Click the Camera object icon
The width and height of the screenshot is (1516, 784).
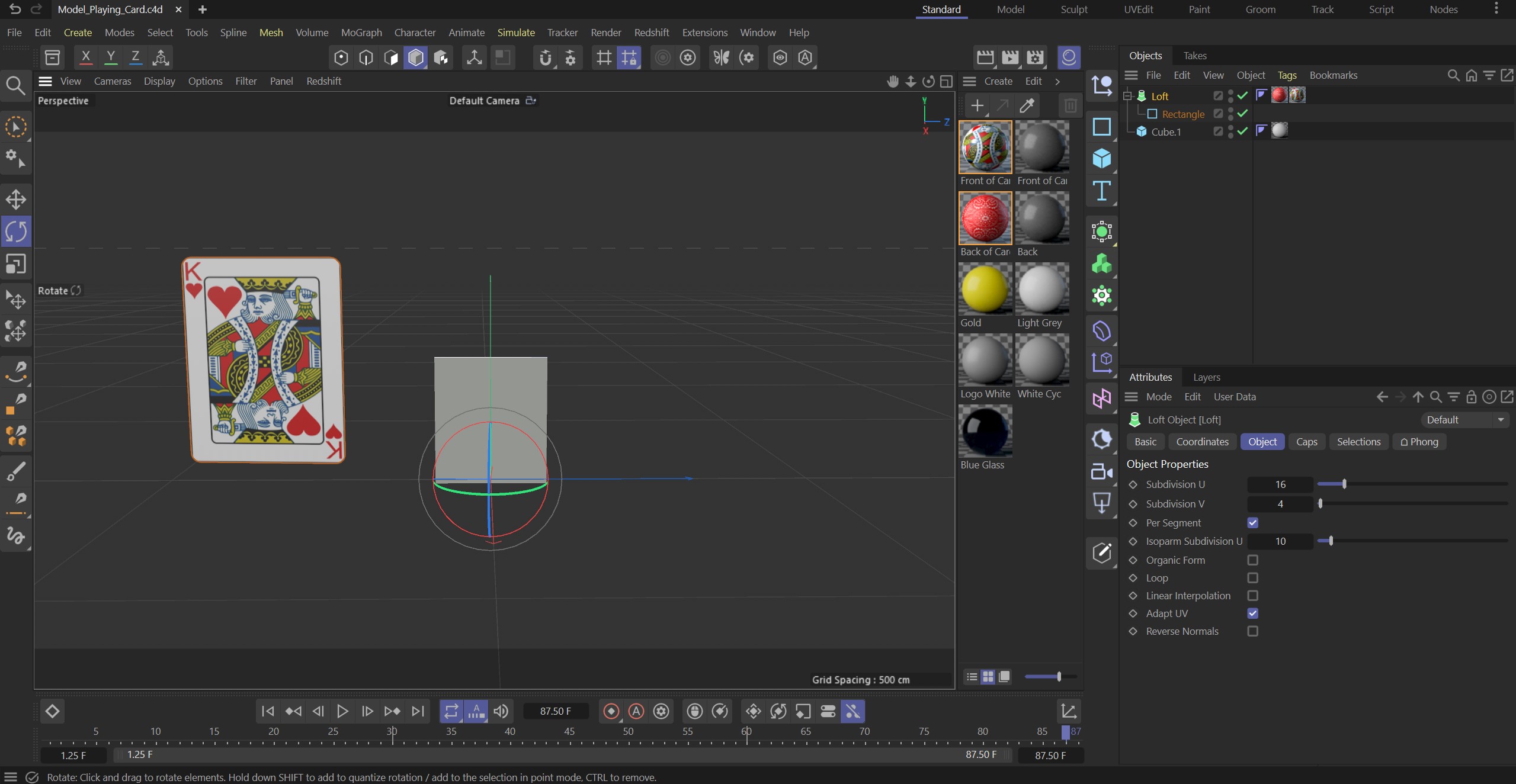1101,471
